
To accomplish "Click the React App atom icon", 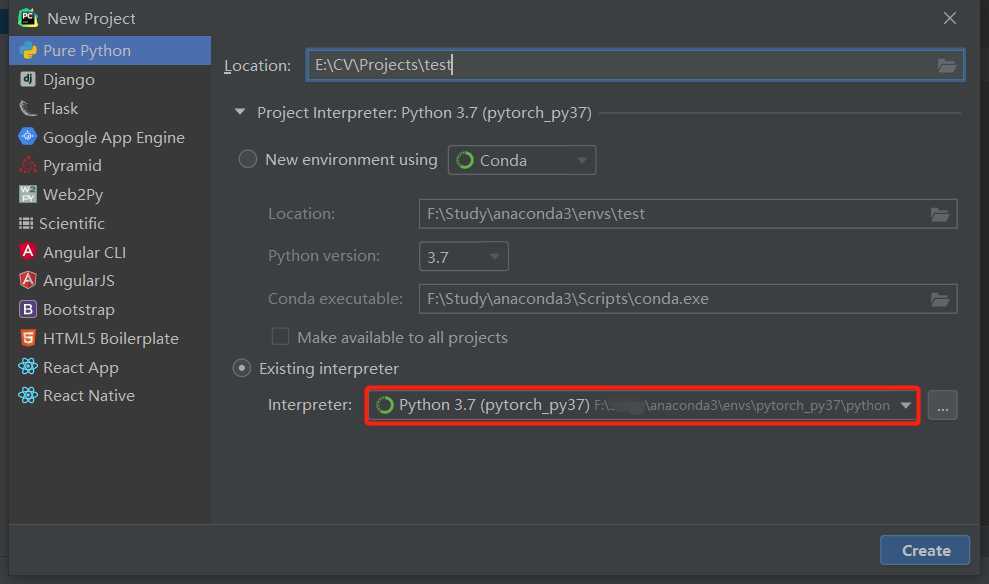I will tap(28, 366).
